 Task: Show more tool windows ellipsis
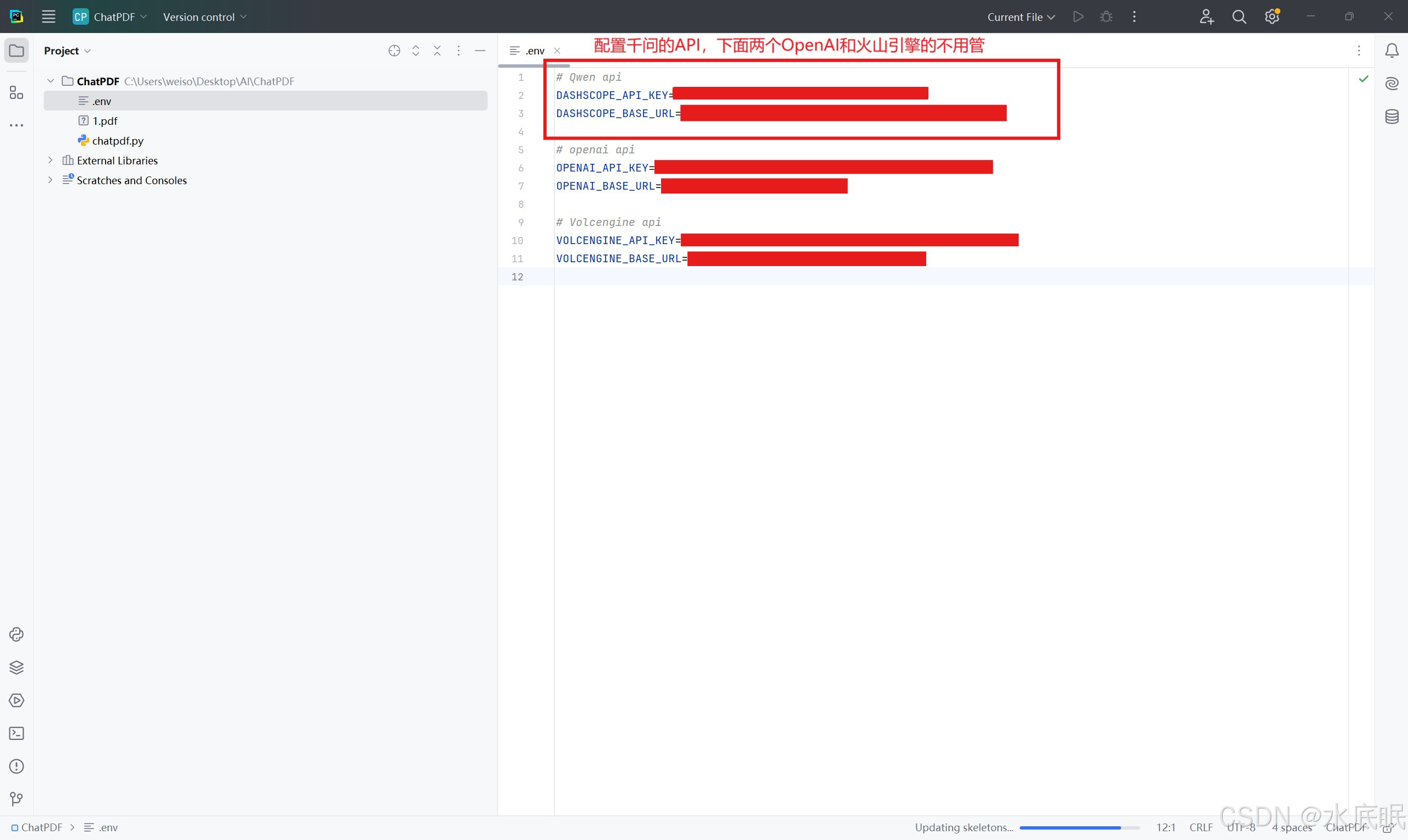[16, 125]
